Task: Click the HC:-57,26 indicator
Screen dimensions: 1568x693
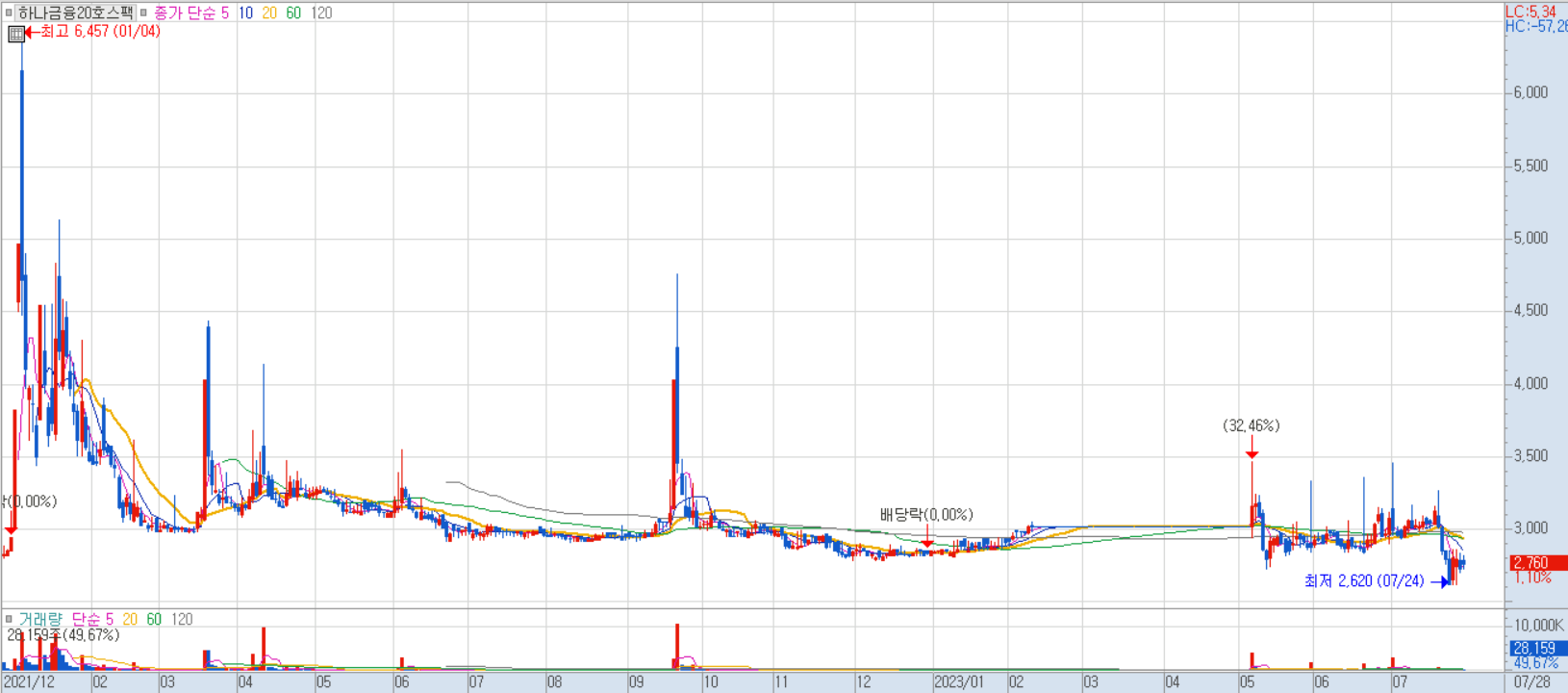Action: (1536, 26)
